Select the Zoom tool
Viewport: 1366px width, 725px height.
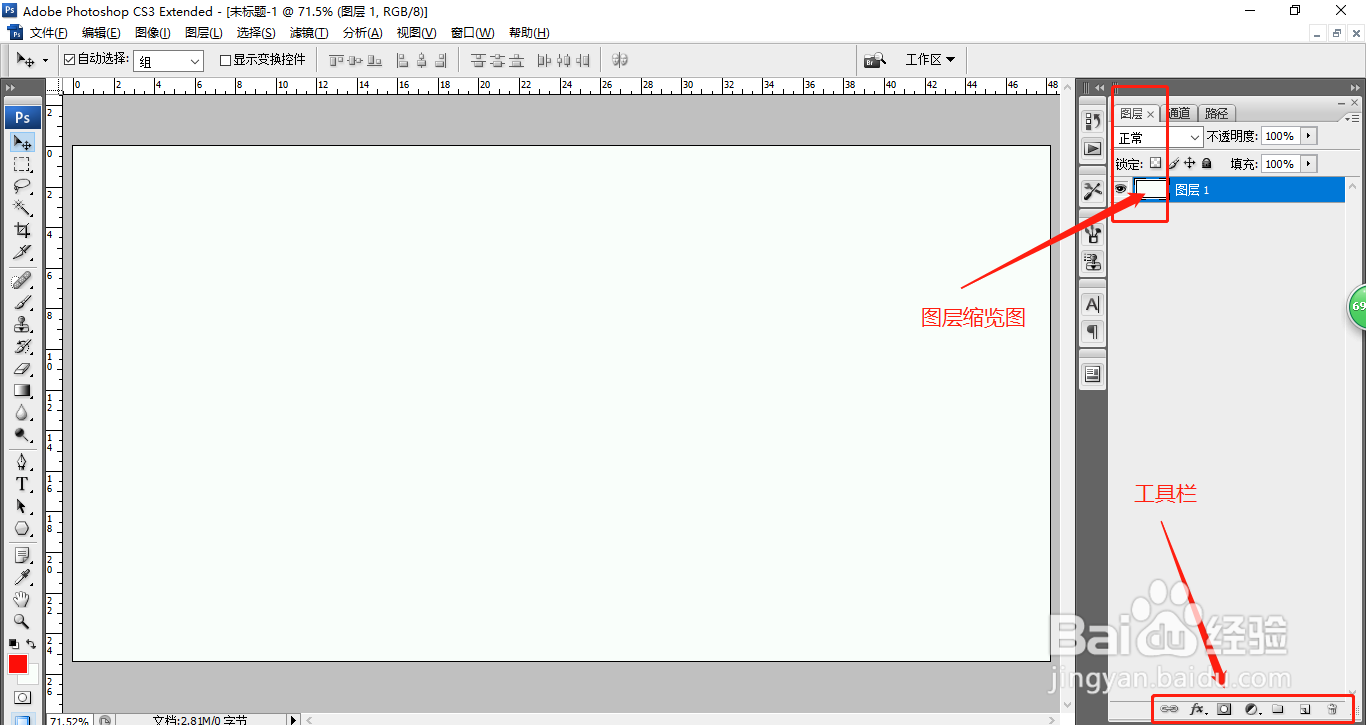22,621
